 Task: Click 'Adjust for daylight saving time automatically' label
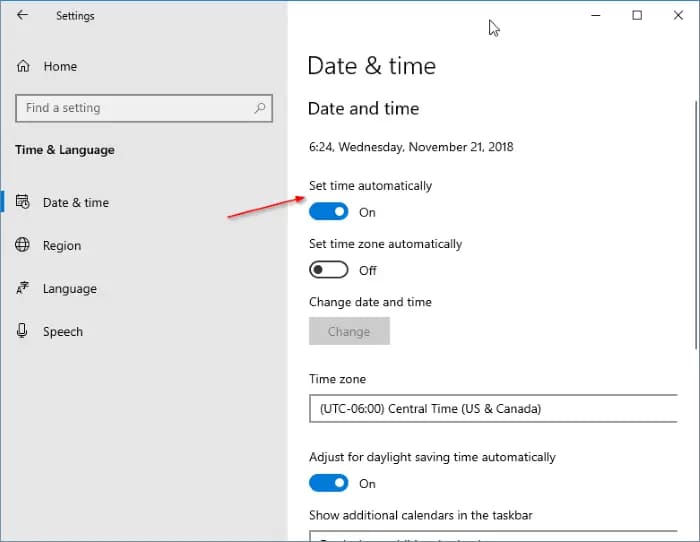[x=432, y=457]
